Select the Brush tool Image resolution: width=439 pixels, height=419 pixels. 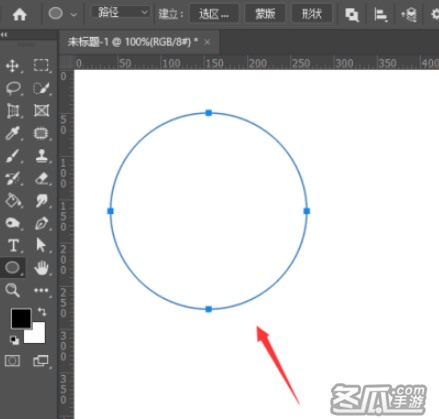pyautogui.click(x=12, y=156)
